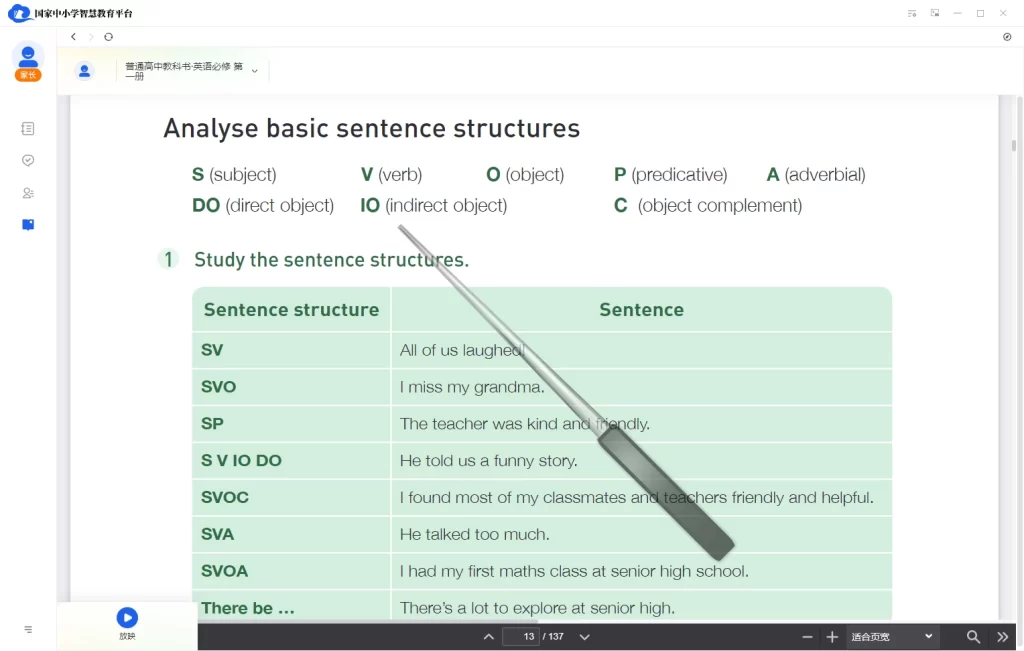Expand more tools double-chevron in toolbar
Image resolution: width=1024 pixels, height=651 pixels.
point(1003,637)
